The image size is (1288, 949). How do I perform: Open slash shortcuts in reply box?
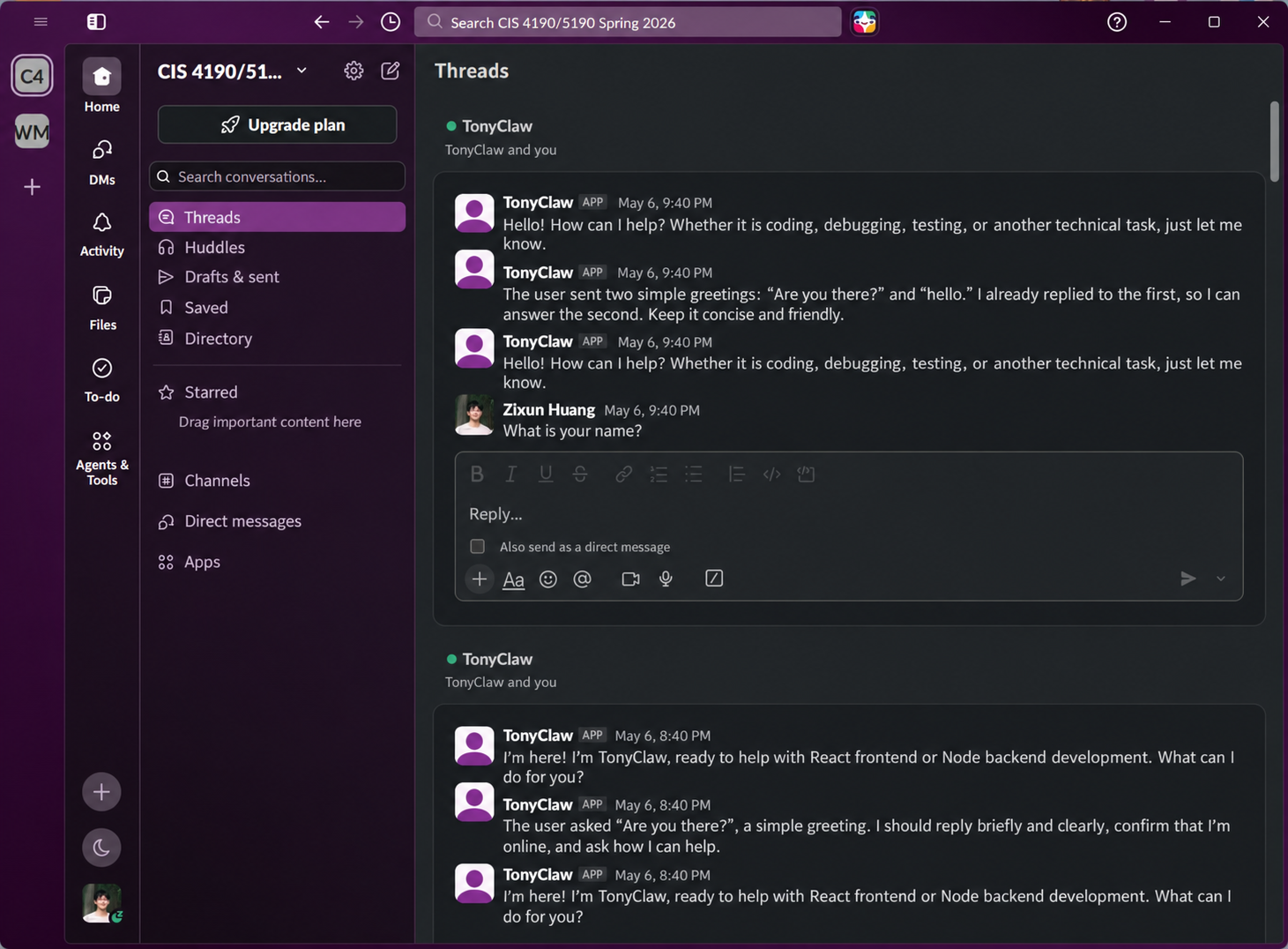click(714, 579)
